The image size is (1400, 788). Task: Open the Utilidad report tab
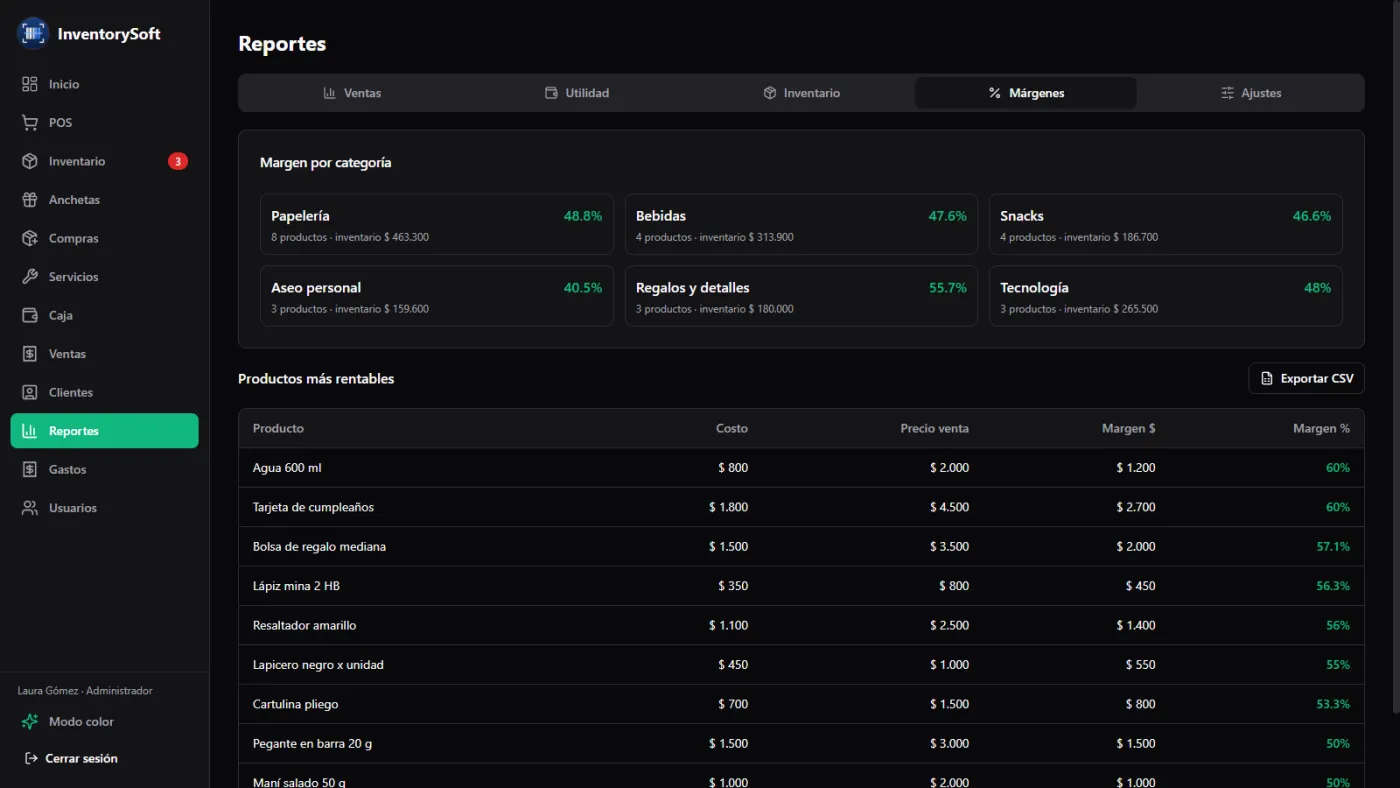(577, 93)
